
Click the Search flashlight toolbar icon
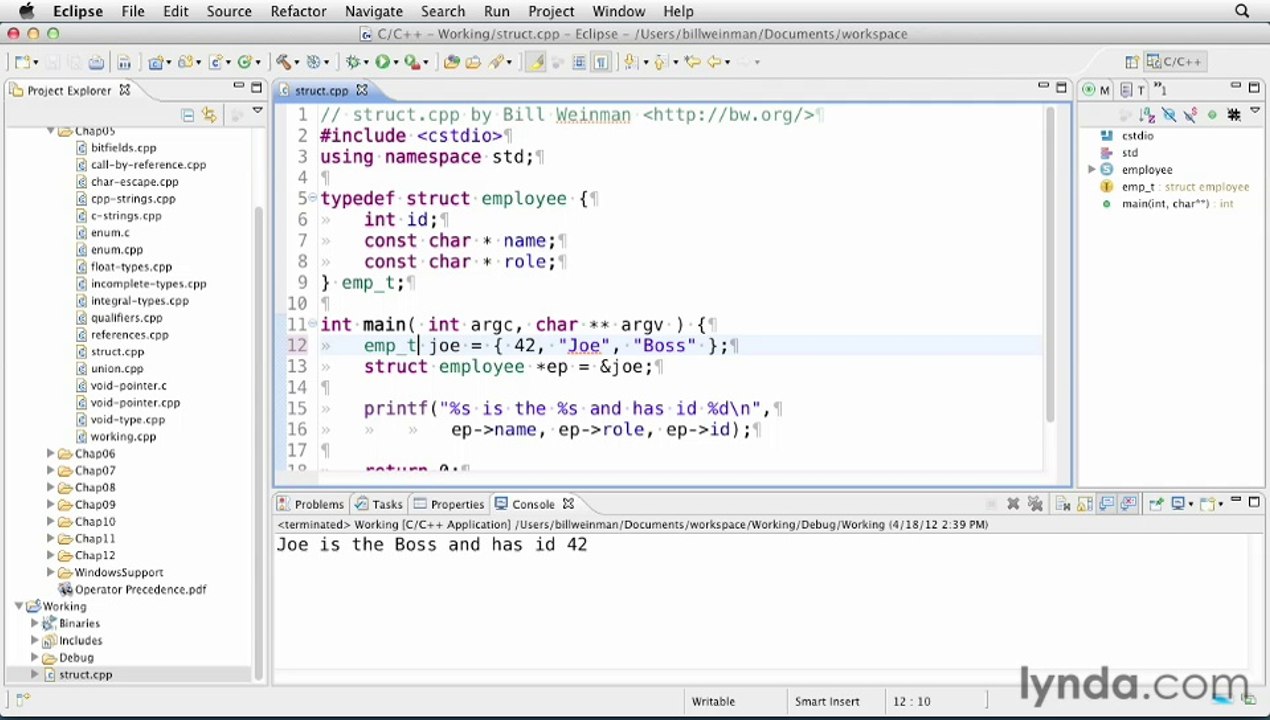click(x=495, y=62)
